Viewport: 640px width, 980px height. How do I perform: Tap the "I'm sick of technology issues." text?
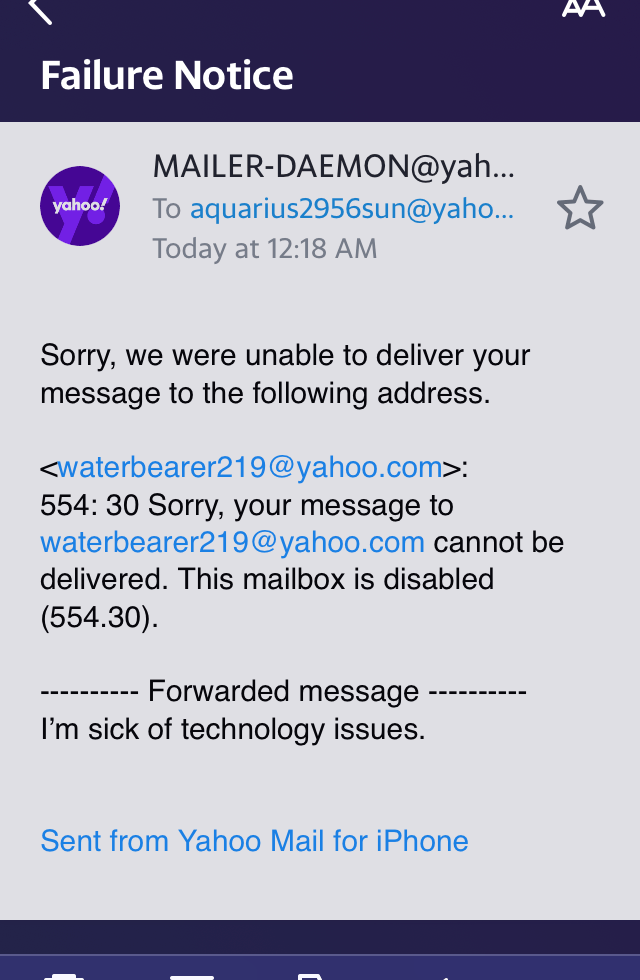pos(233,729)
